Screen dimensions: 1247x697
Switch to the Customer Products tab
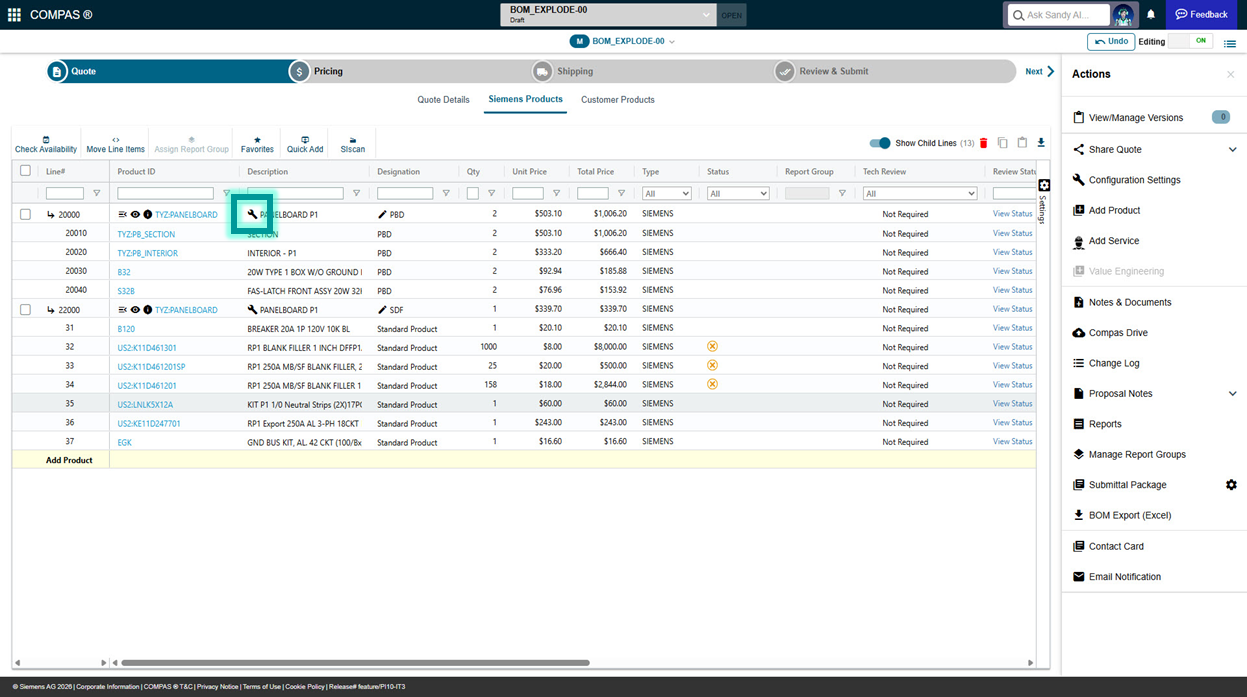coord(617,100)
